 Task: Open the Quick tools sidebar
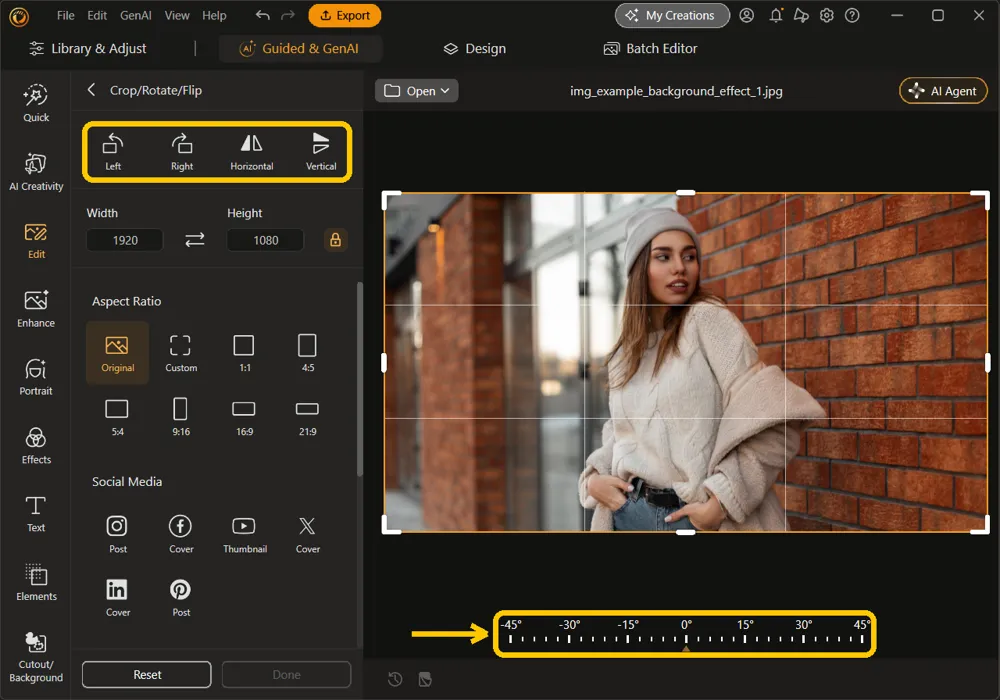(x=36, y=103)
